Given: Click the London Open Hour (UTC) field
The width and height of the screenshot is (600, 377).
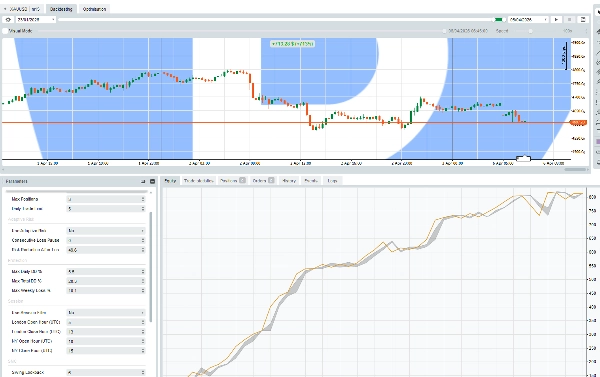Looking at the screenshot, I should [x=106, y=322].
